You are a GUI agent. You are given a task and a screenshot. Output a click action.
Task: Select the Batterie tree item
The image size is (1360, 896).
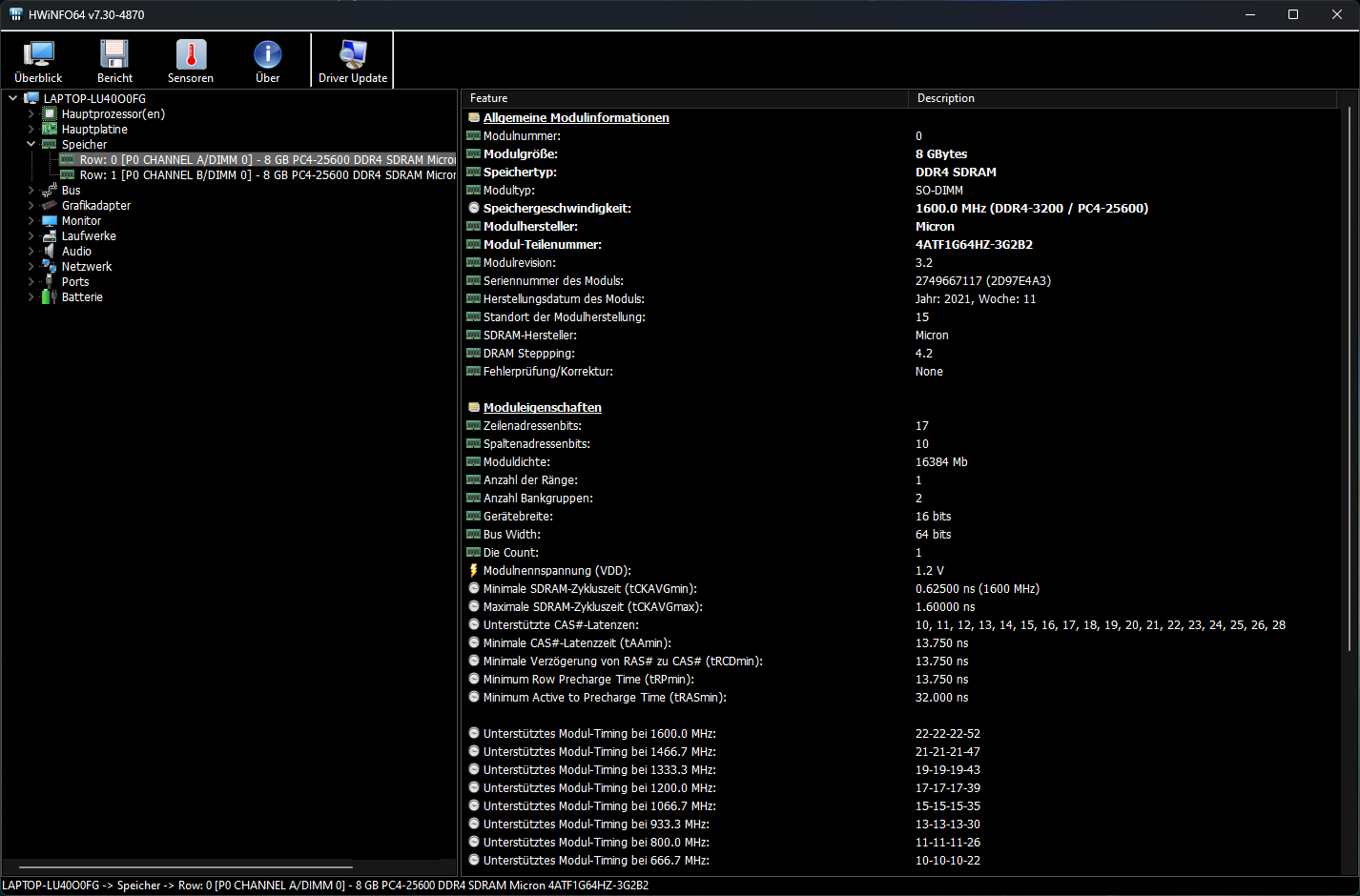tap(82, 296)
